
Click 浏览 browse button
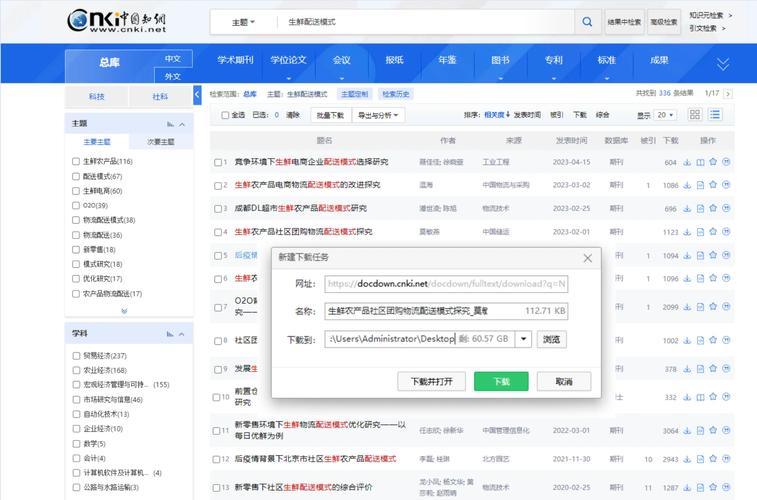[551, 339]
